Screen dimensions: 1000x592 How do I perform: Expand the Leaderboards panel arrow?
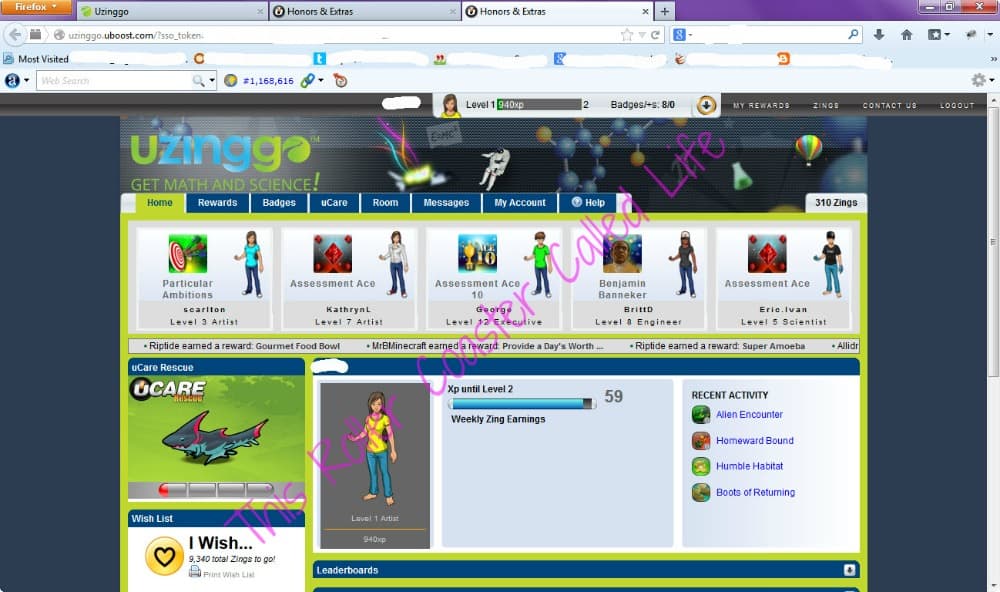849,570
